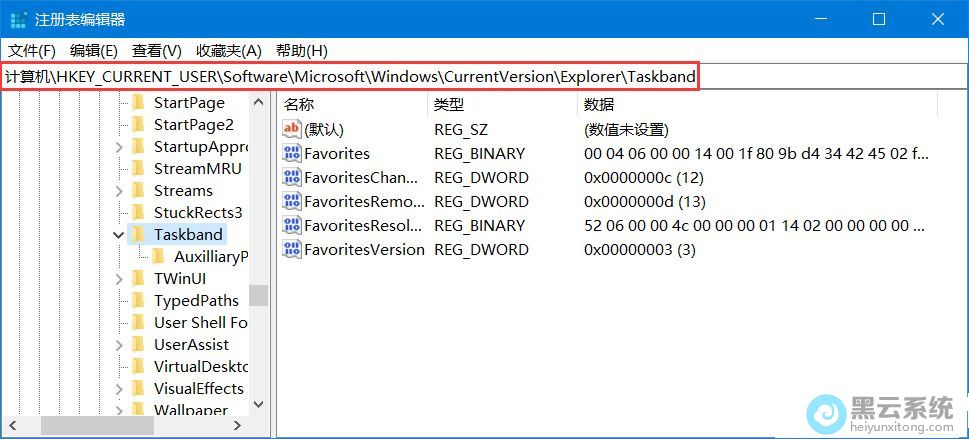Click the tree vertical scrollbar down arrow

(258, 404)
